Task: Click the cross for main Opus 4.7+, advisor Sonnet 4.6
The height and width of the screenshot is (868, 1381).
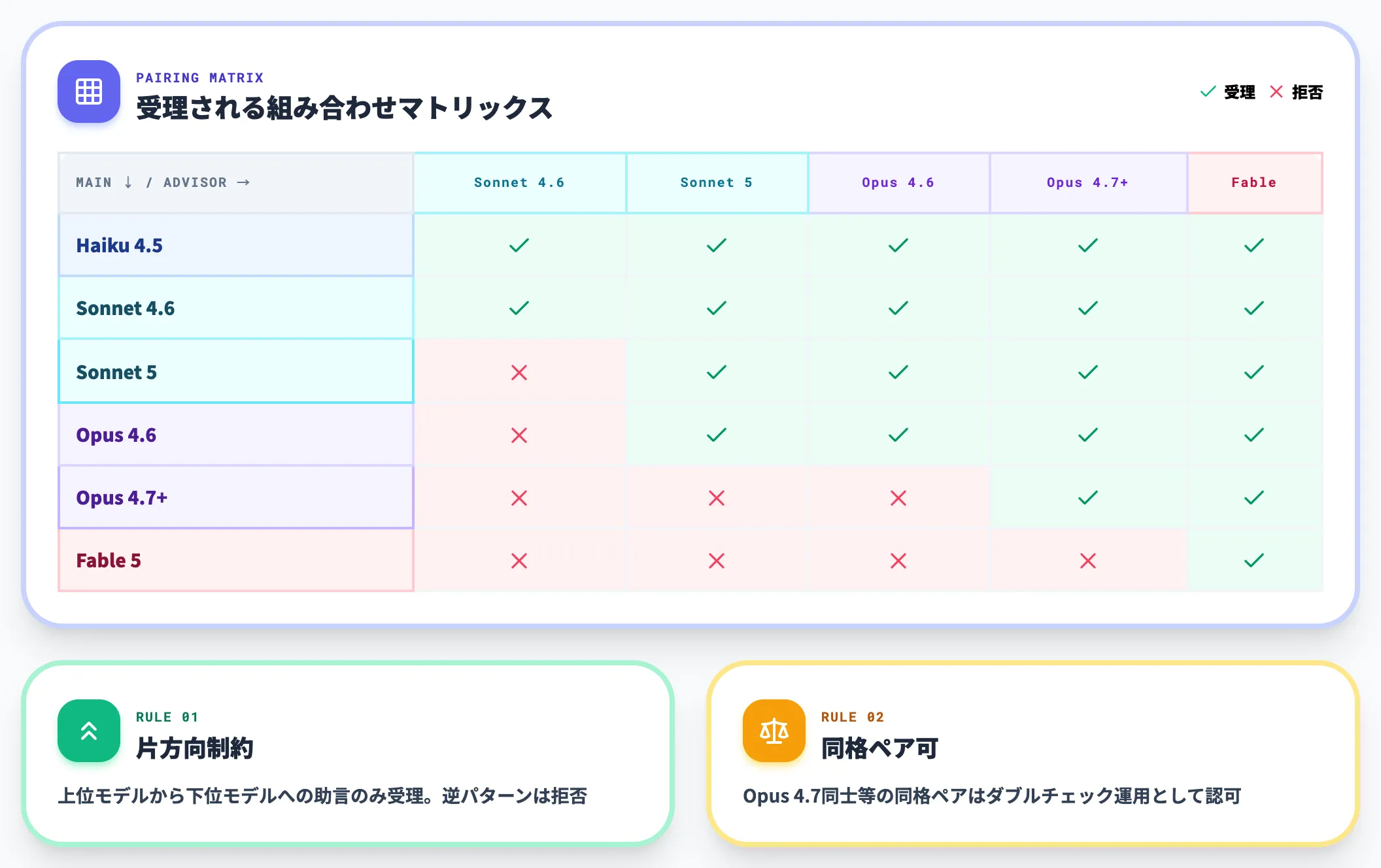Action: pos(519,498)
